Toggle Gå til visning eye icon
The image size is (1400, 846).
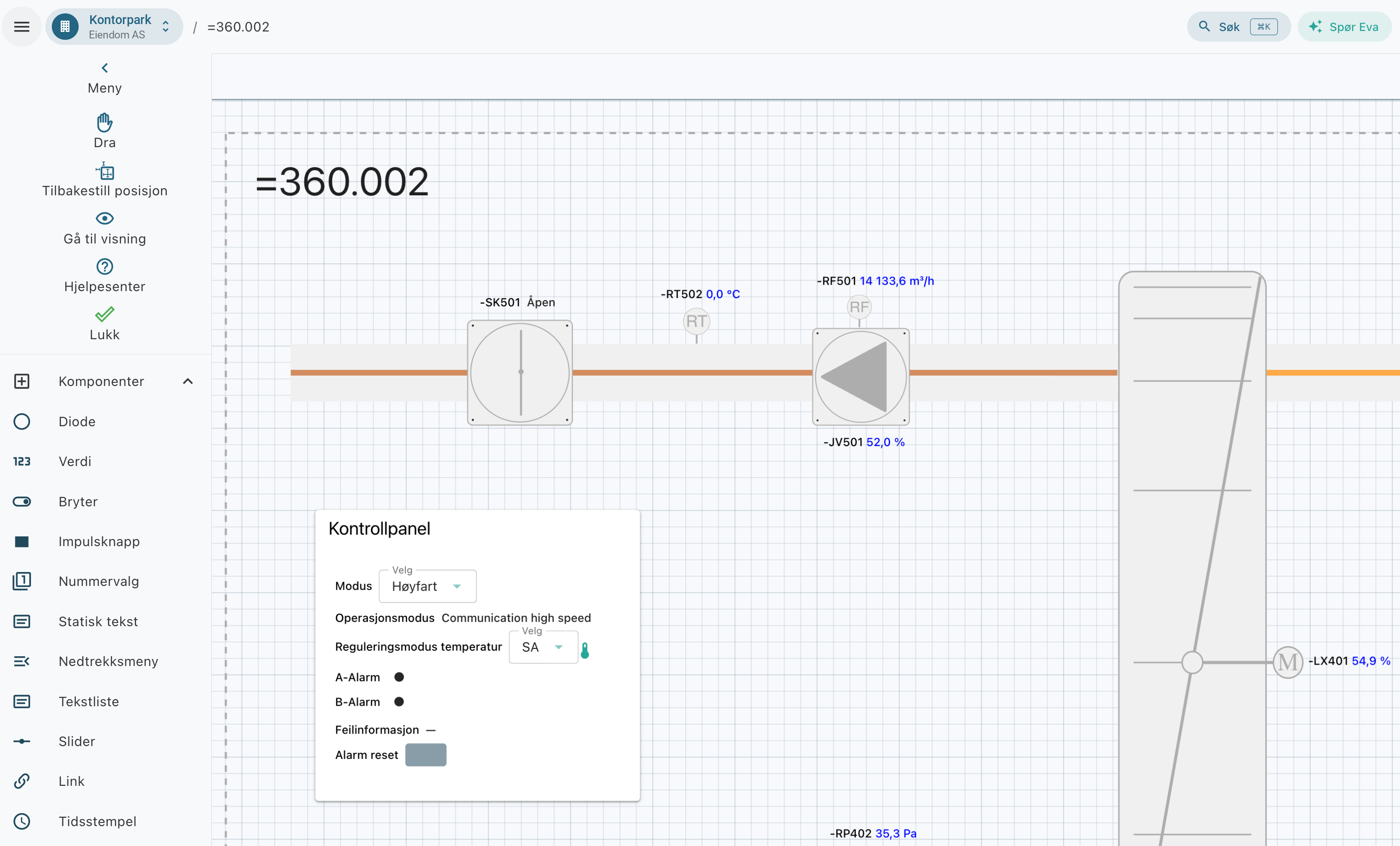pyautogui.click(x=105, y=218)
